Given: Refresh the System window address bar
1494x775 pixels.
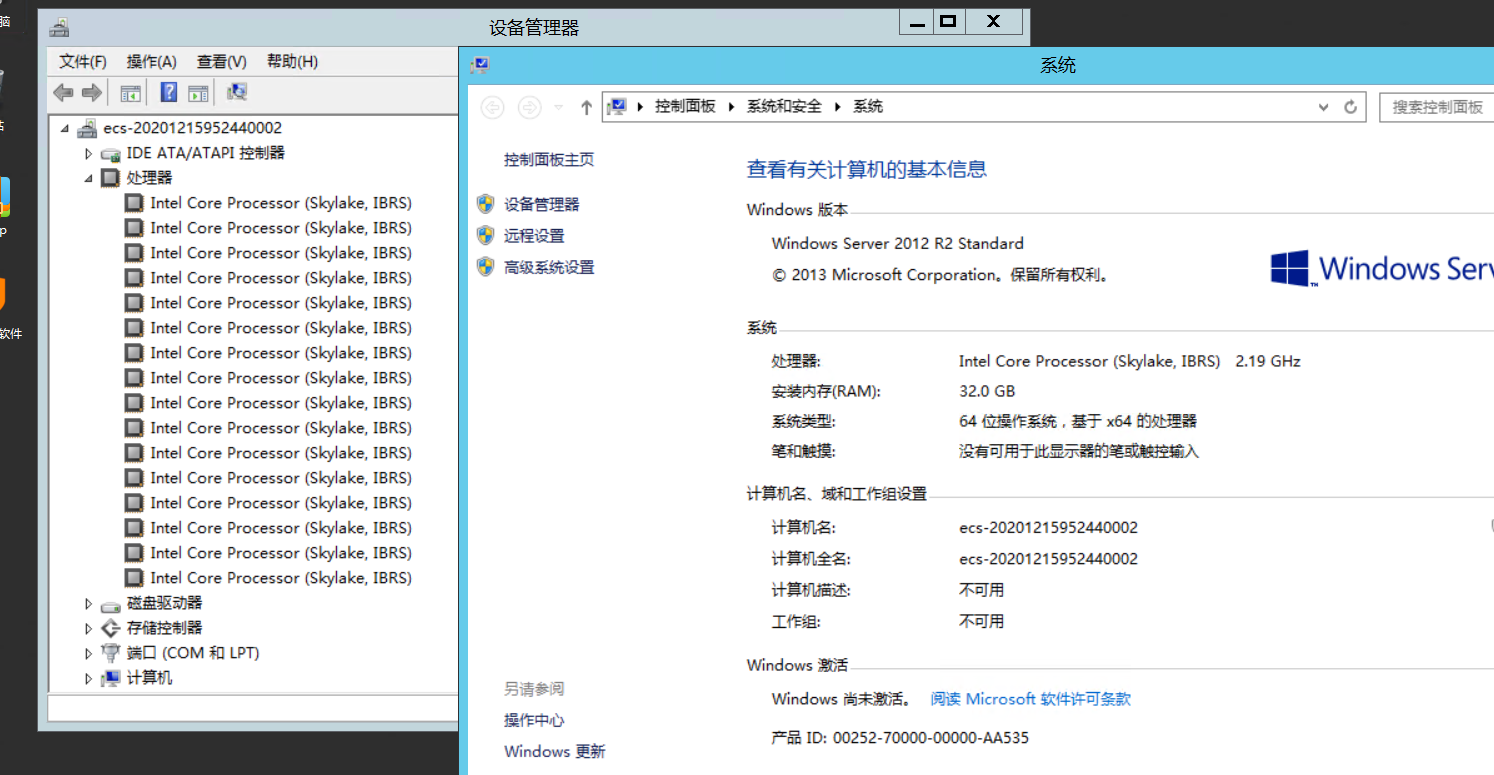Looking at the screenshot, I should (x=1350, y=107).
